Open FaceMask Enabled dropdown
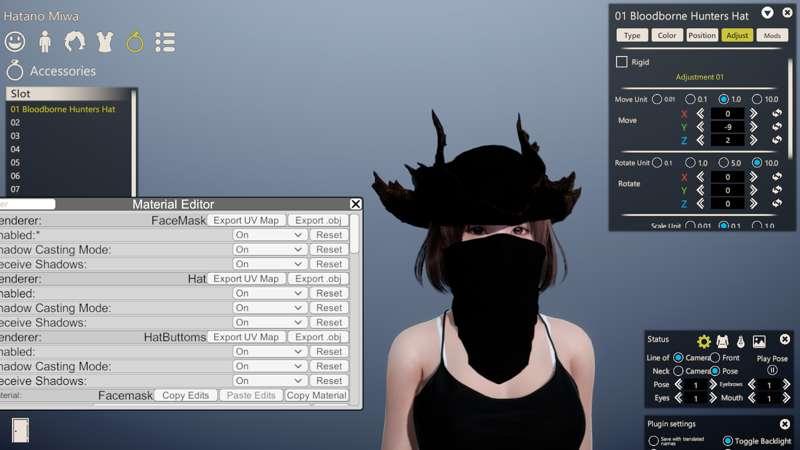 coord(269,235)
